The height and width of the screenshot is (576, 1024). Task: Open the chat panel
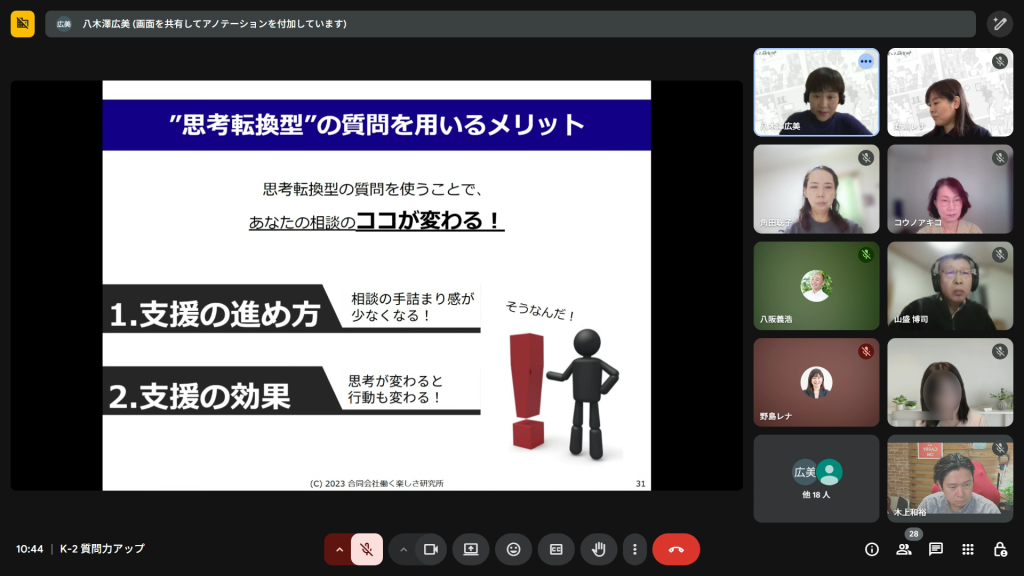click(936, 549)
